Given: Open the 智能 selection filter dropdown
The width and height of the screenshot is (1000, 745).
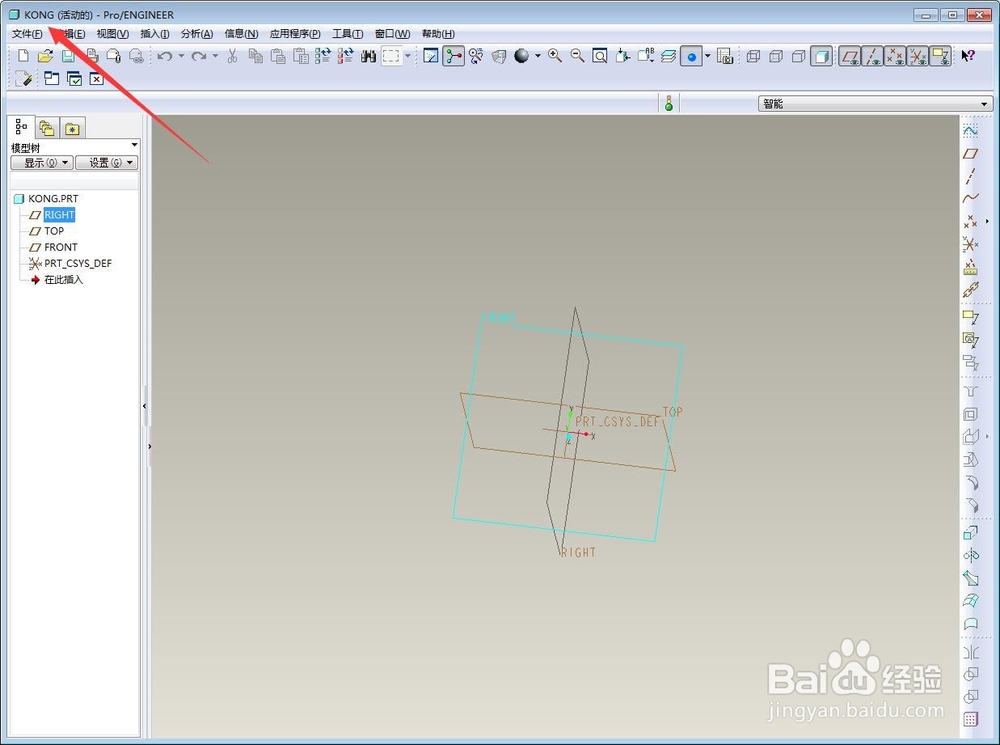Looking at the screenshot, I should pyautogui.click(x=875, y=103).
